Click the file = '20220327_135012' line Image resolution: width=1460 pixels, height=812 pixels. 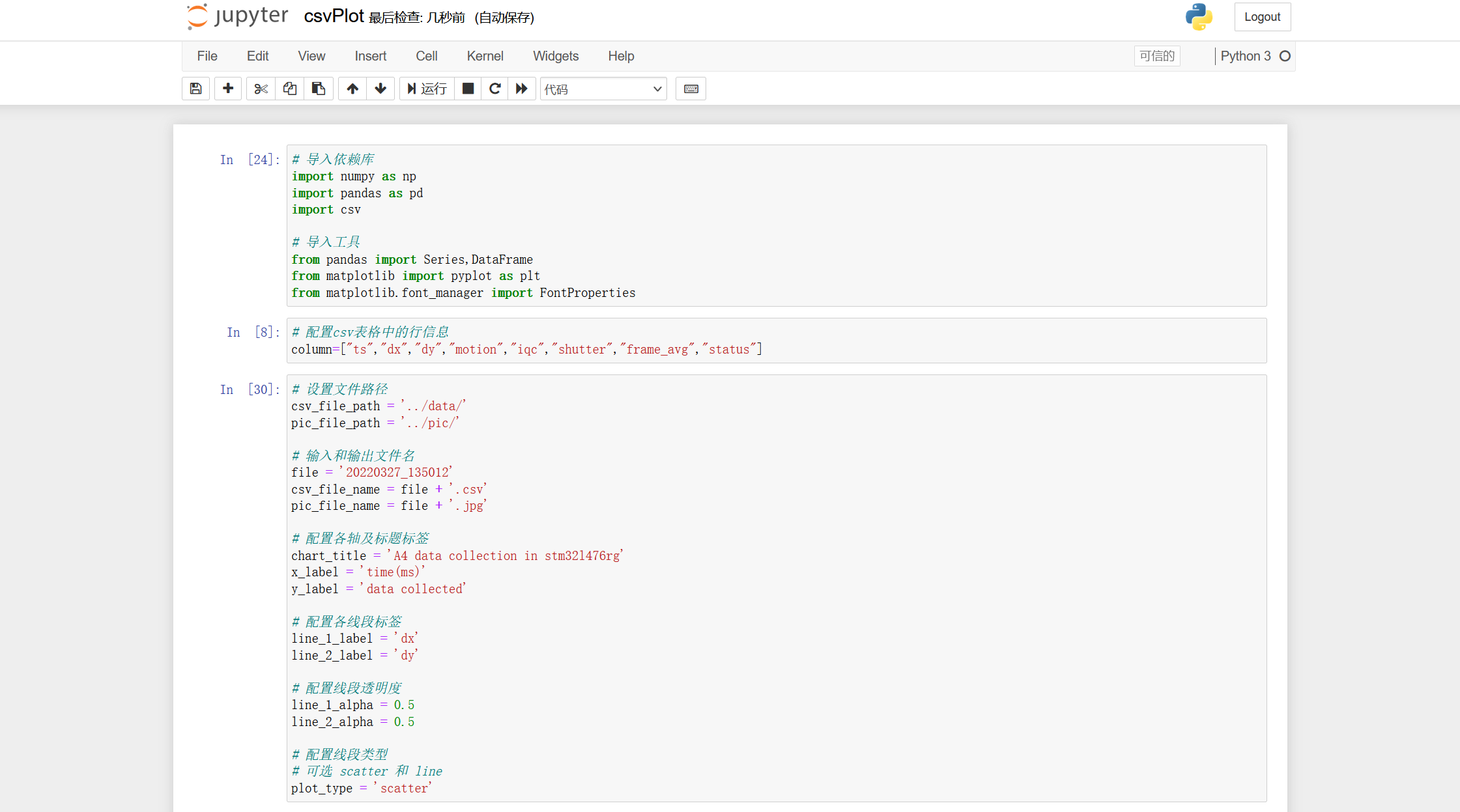(x=371, y=473)
